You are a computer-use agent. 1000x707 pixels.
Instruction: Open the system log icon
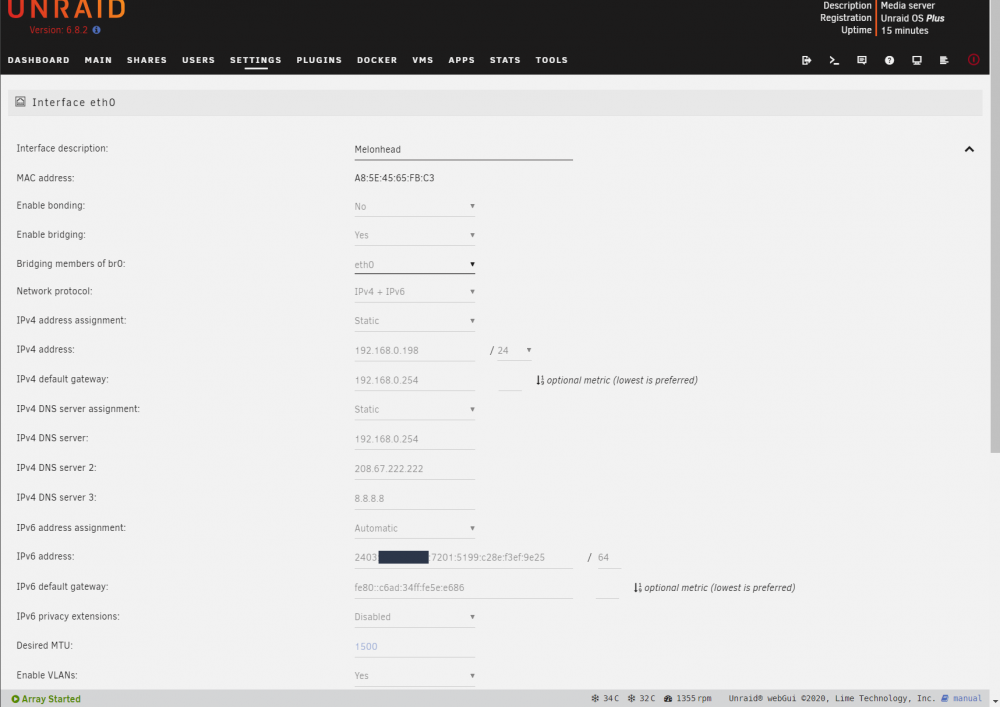944,60
